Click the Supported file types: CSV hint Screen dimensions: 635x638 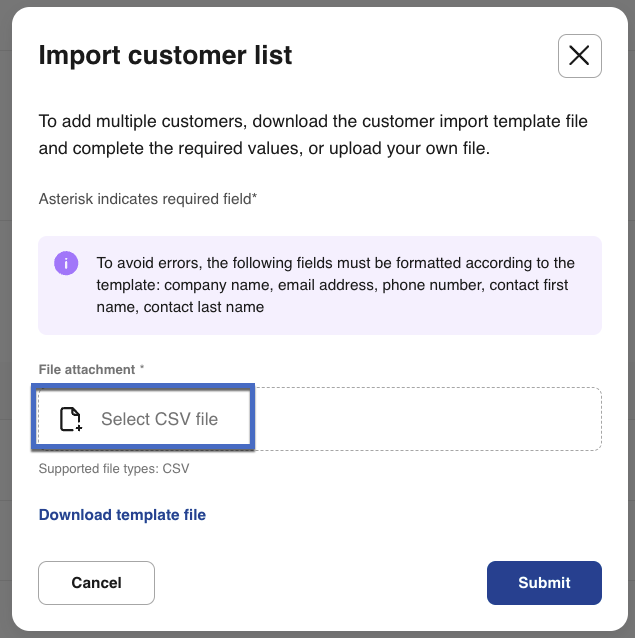point(113,468)
